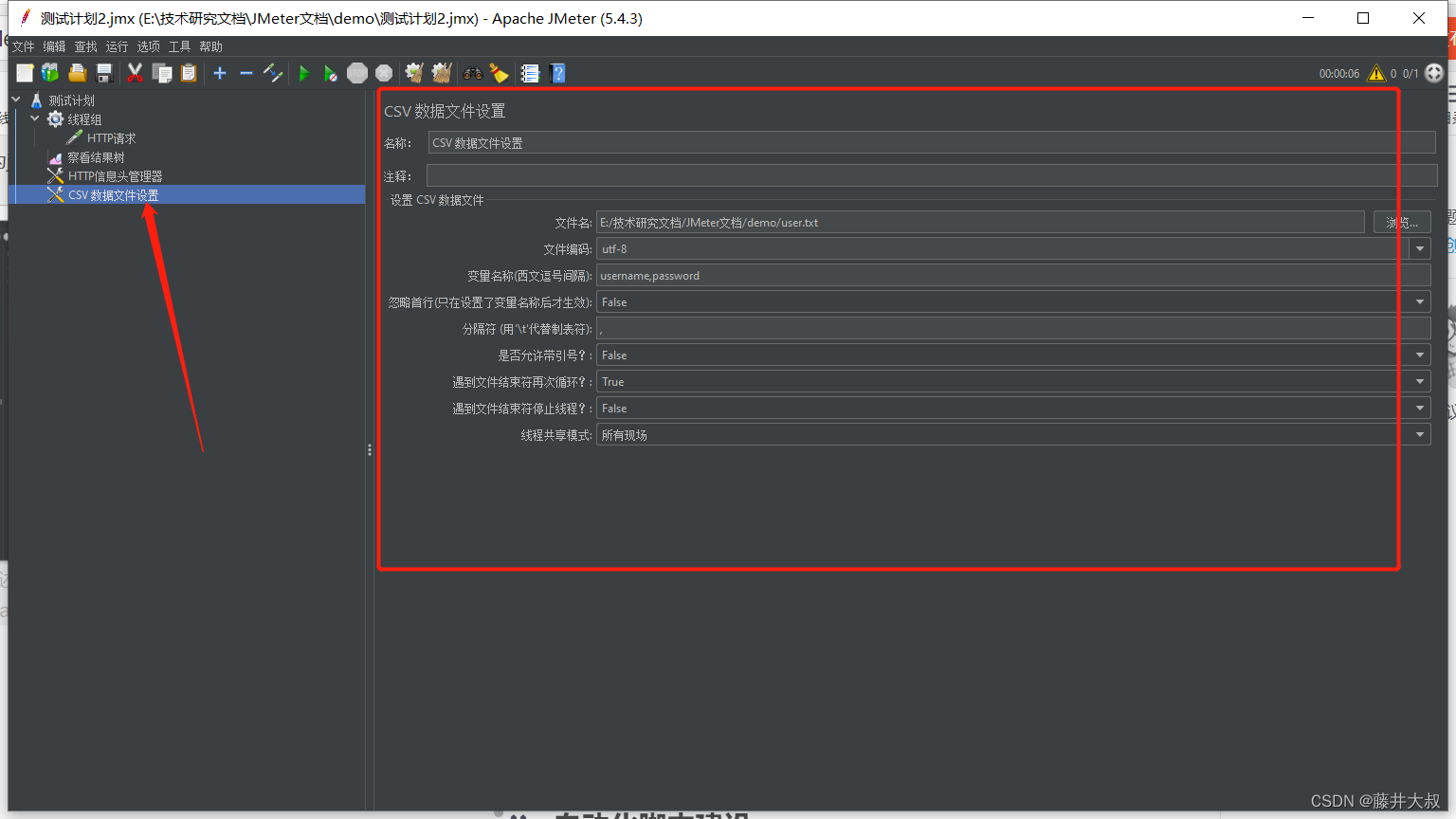Collapse the 线程组 tree node
This screenshot has width=1456, height=819.
click(35, 118)
